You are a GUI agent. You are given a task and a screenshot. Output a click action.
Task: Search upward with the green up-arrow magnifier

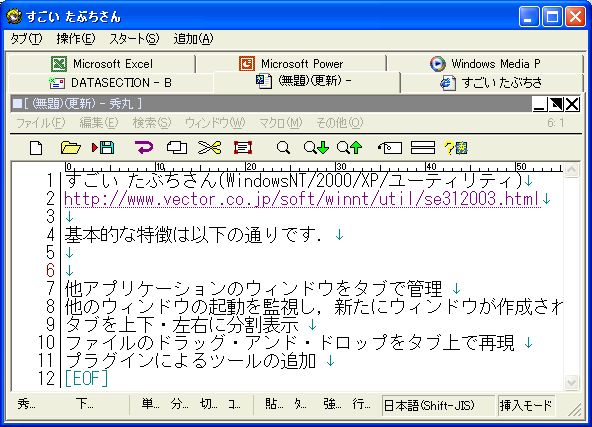[350, 148]
